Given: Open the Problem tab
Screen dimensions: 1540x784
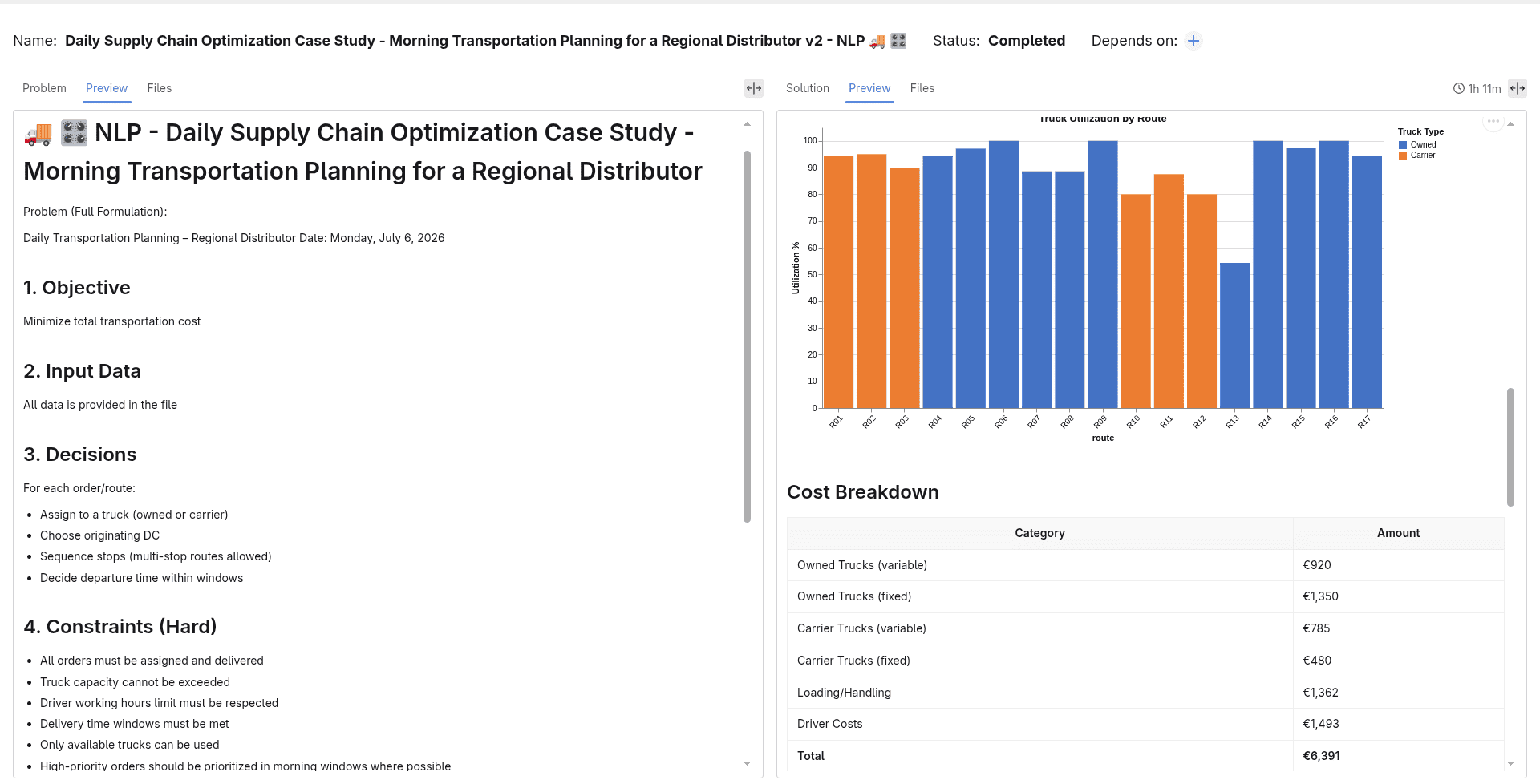Looking at the screenshot, I should coord(44,88).
